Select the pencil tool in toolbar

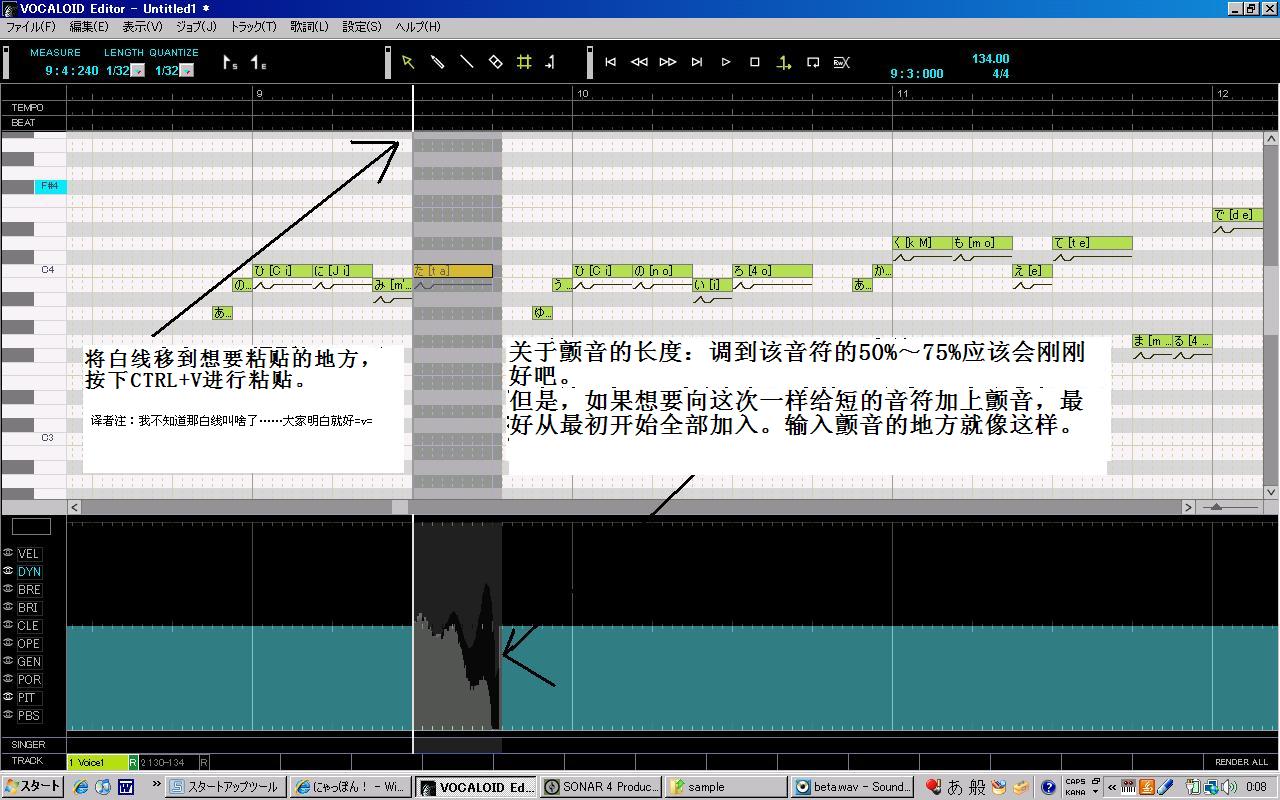point(437,62)
